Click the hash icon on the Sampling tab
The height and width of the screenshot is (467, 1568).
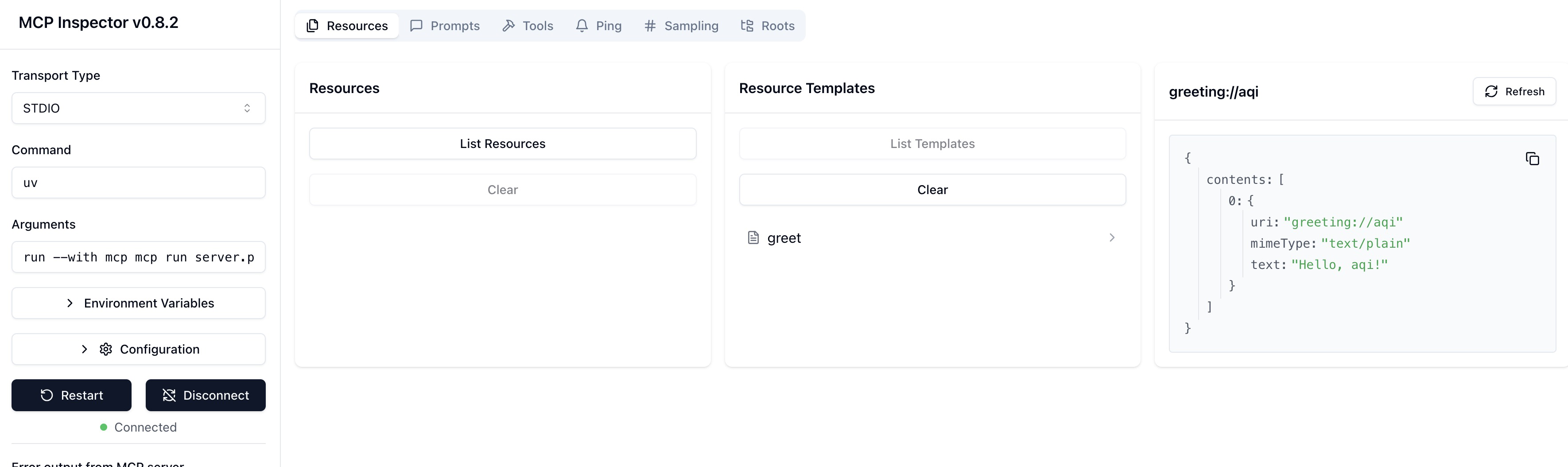point(650,26)
